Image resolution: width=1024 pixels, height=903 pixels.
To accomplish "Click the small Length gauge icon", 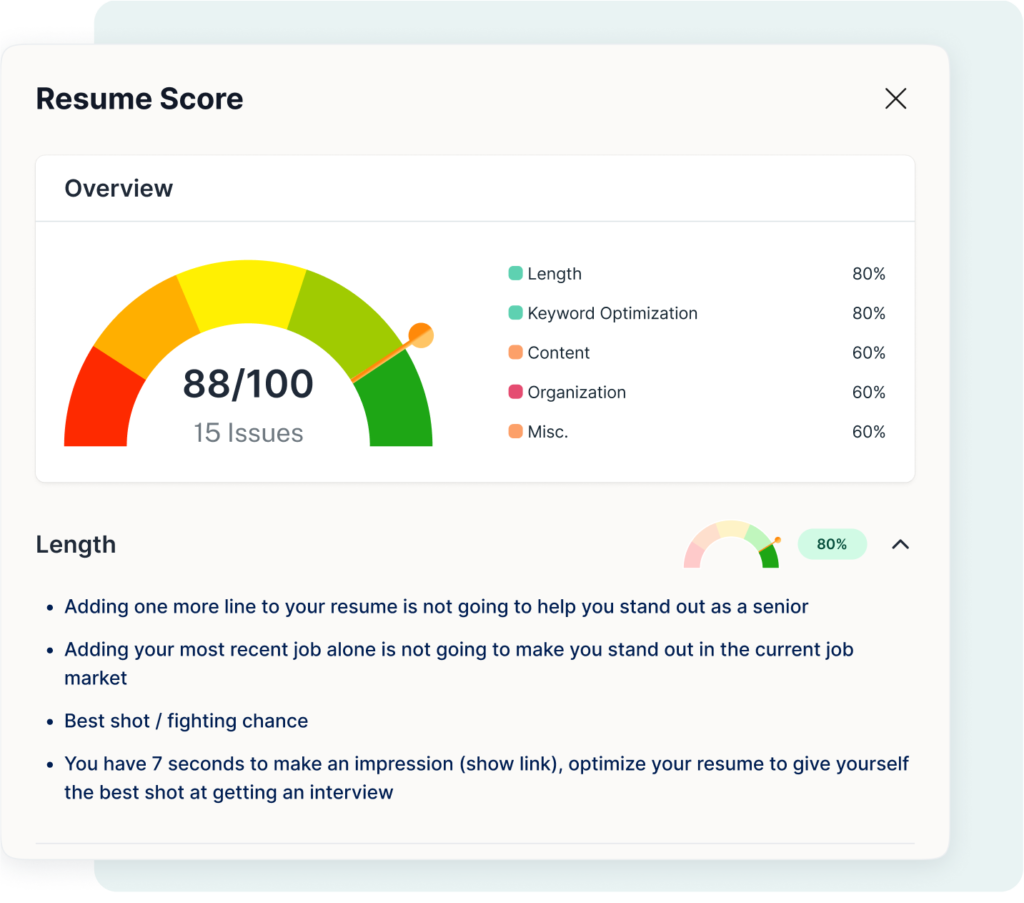I will tap(731, 545).
